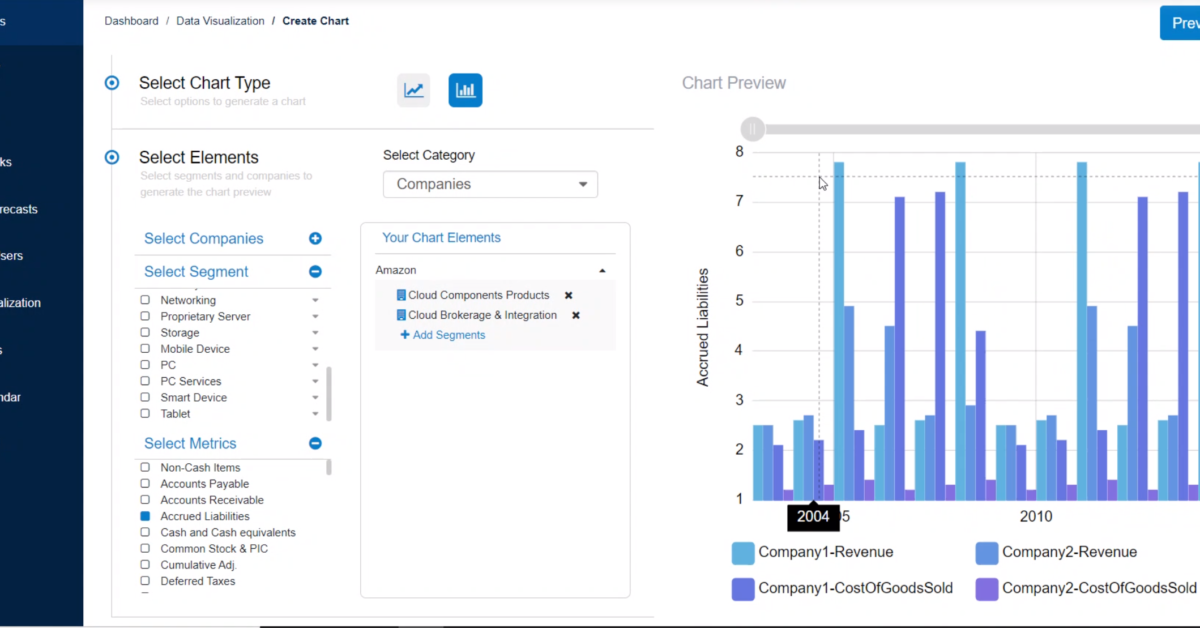Select the bar chart type icon
The width and height of the screenshot is (1200, 628).
pos(465,90)
